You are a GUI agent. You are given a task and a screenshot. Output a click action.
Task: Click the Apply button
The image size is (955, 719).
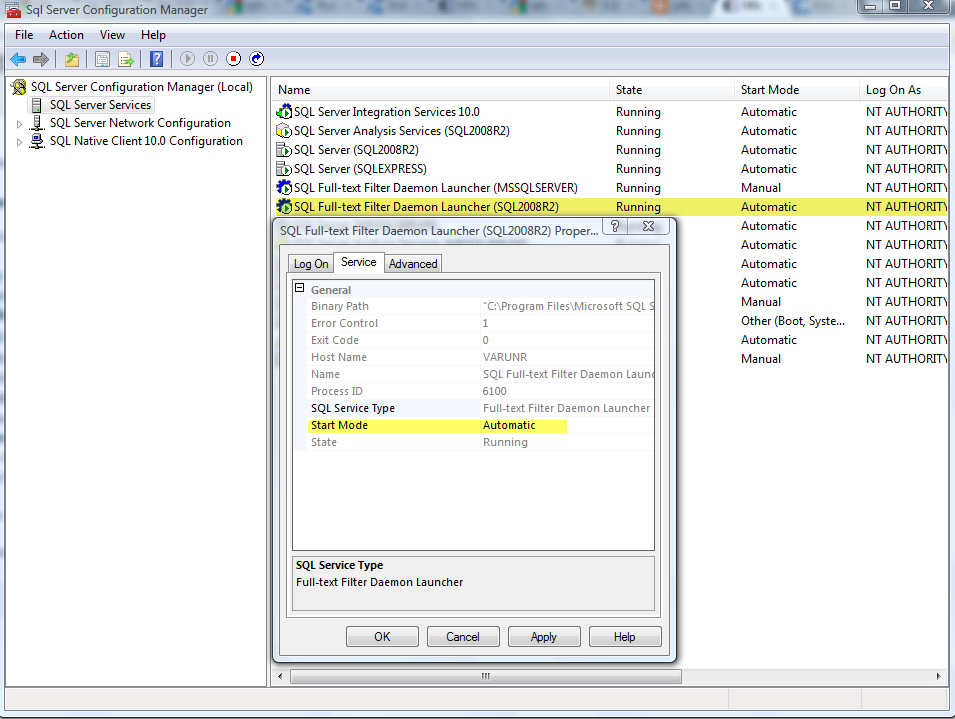[544, 637]
